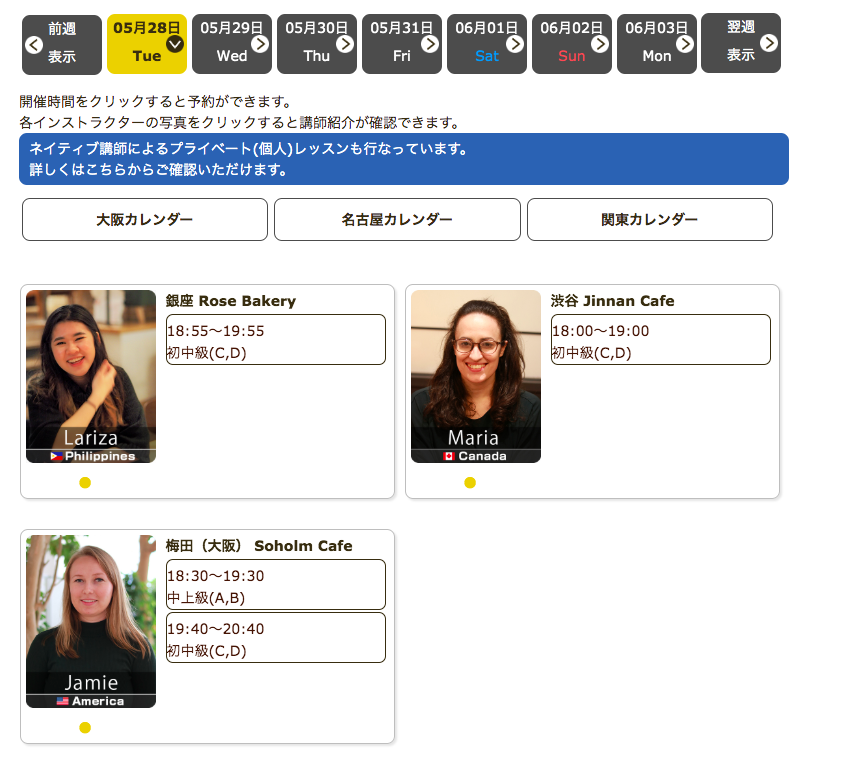Open the 大阪カレンダー button
This screenshot has height=757, width=845.
(x=145, y=220)
